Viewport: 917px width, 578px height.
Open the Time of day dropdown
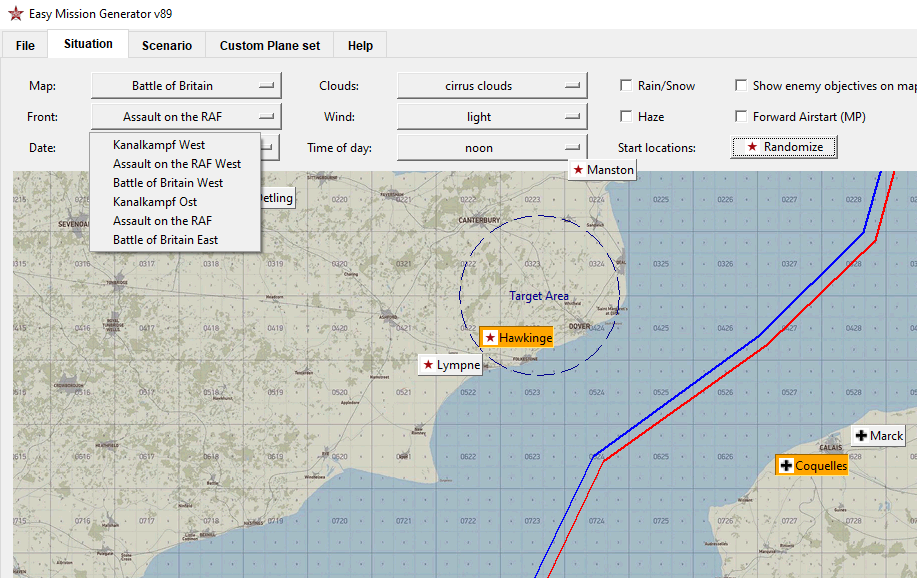(491, 148)
